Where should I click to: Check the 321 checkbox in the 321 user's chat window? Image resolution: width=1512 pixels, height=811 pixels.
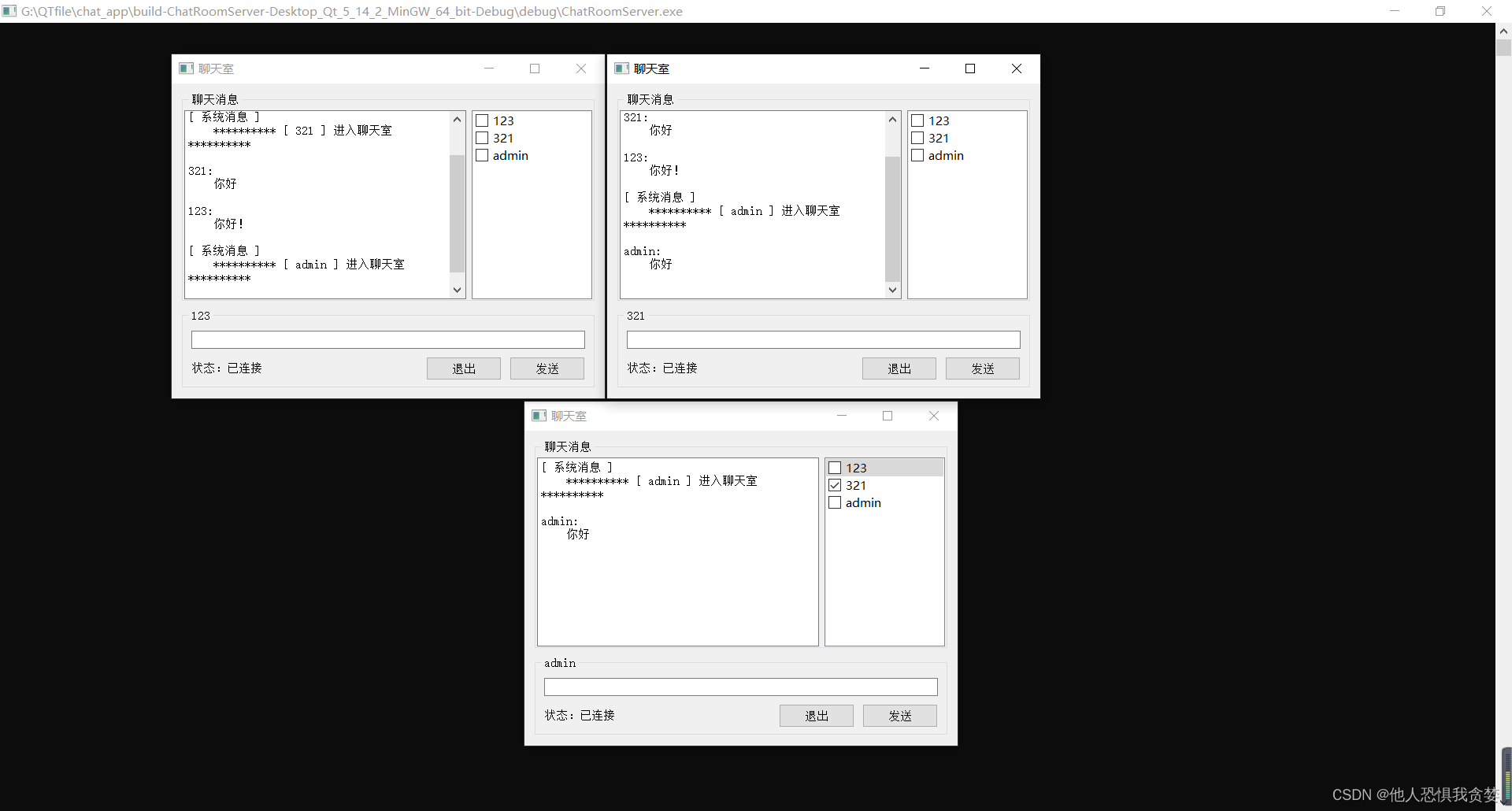[917, 138]
